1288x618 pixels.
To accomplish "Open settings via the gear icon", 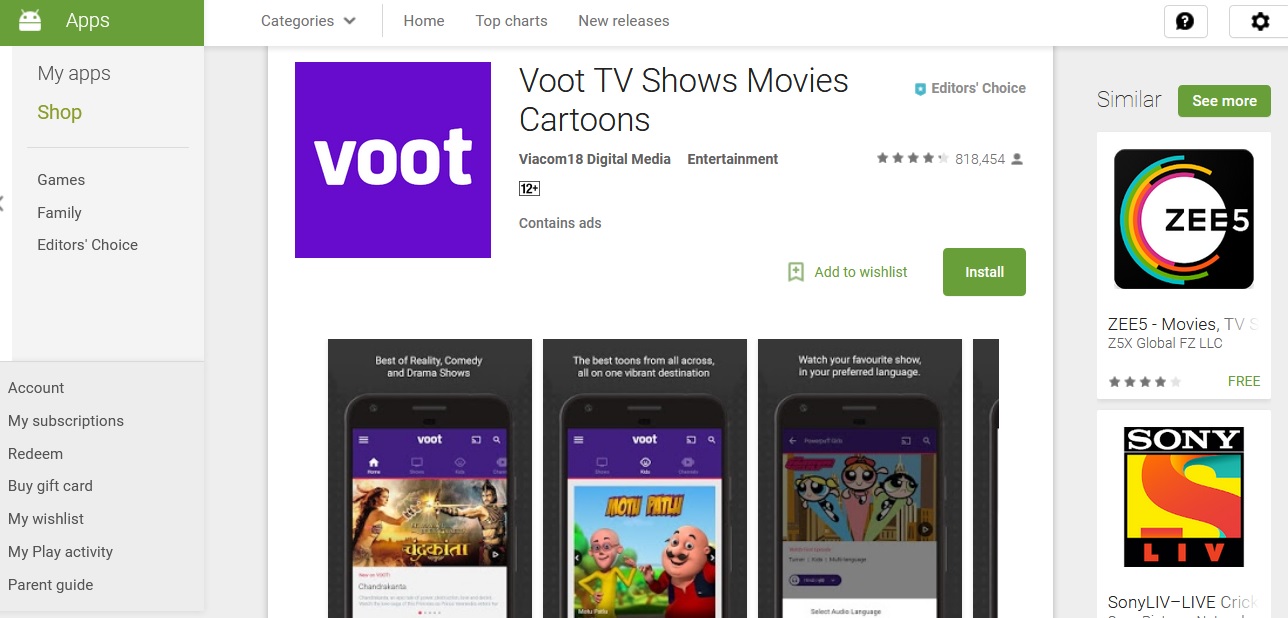I will [x=1260, y=21].
